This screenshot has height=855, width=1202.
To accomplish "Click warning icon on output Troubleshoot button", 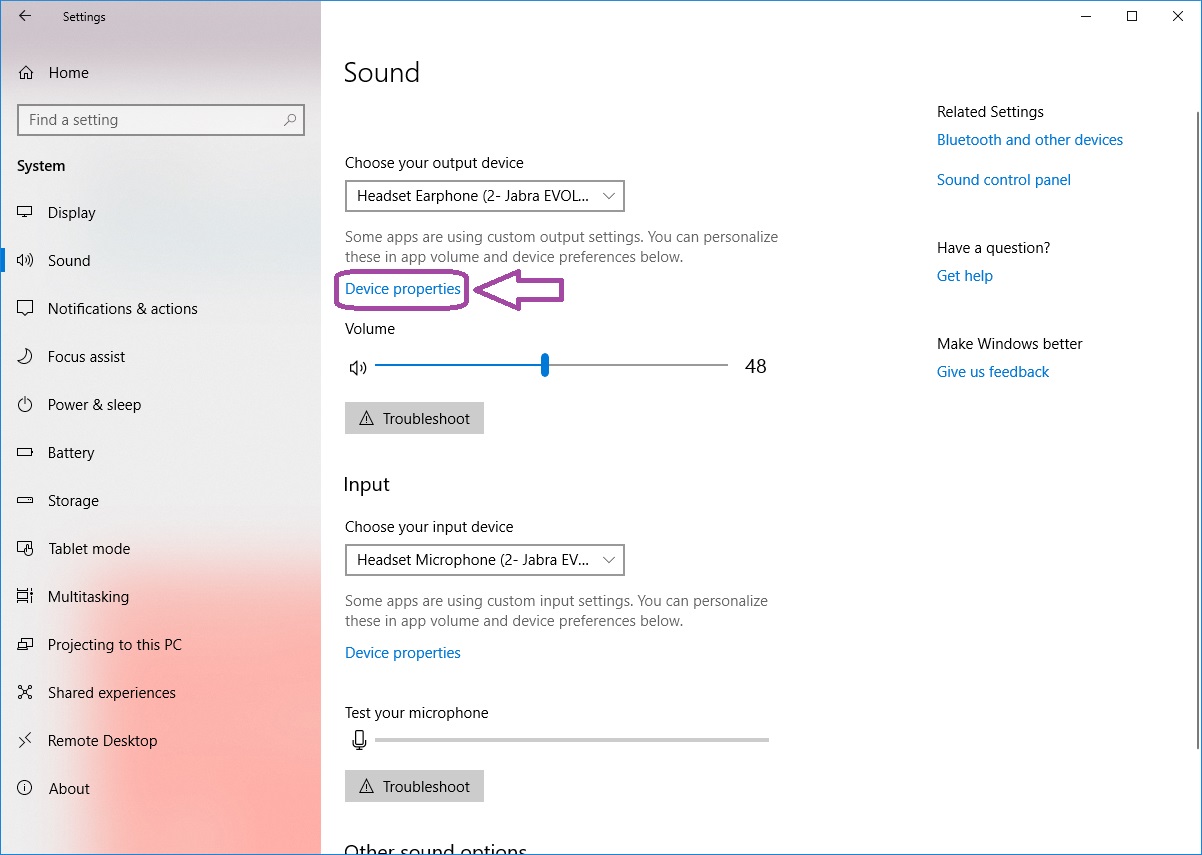I will coord(366,419).
